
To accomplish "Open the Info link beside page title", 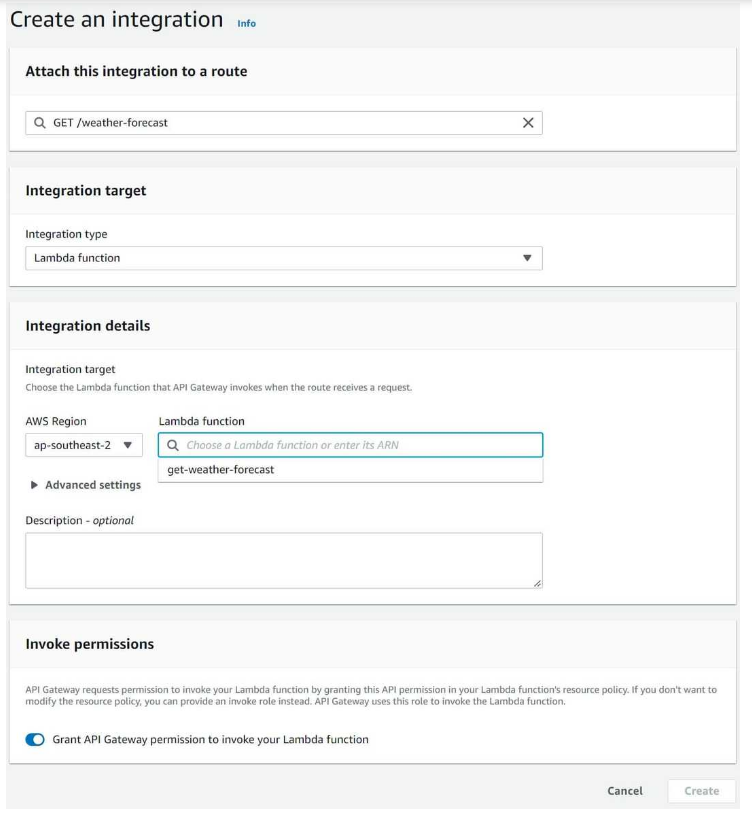I will pos(247,23).
